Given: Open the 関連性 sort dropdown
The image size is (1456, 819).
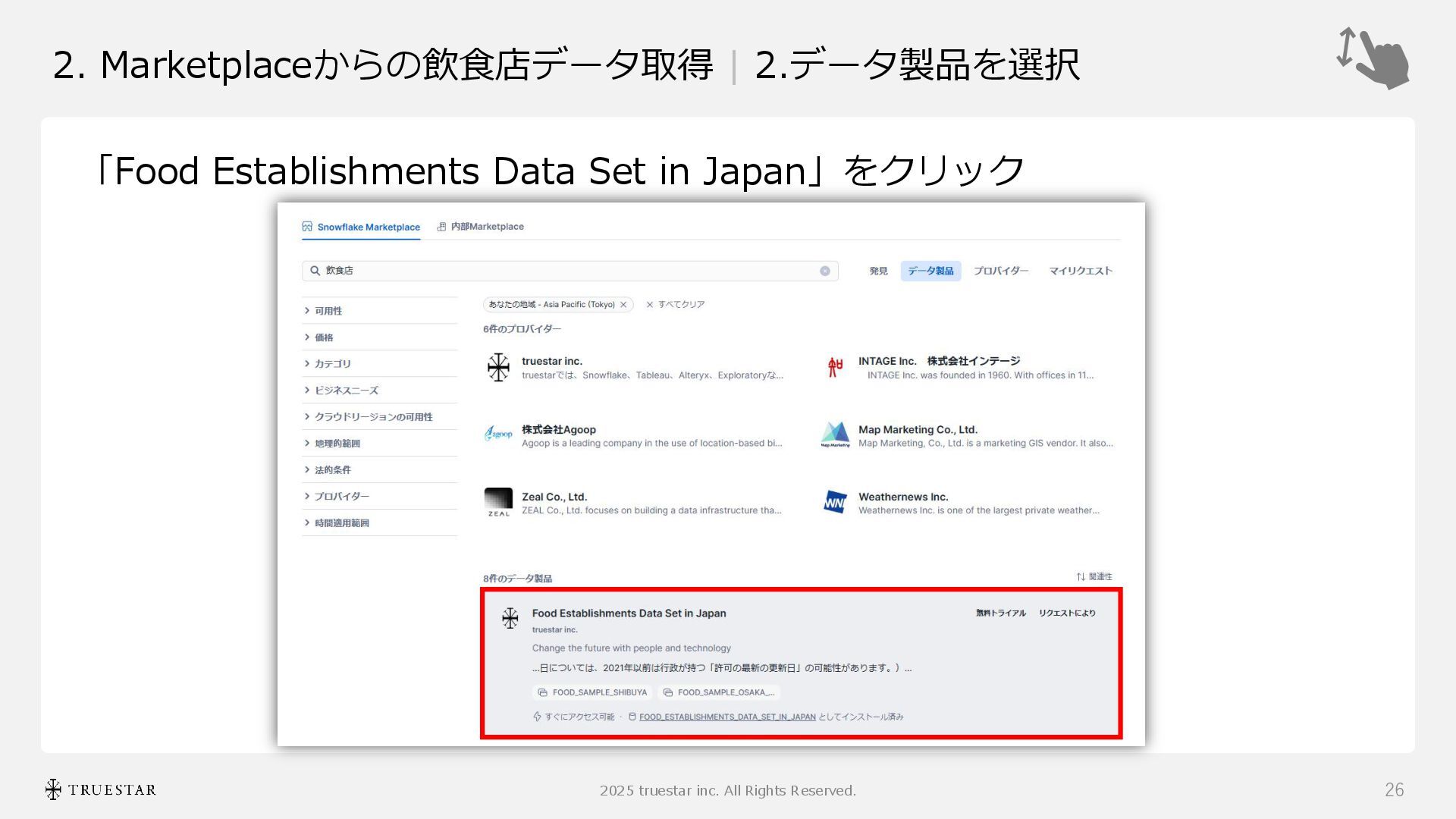Looking at the screenshot, I should [1094, 577].
